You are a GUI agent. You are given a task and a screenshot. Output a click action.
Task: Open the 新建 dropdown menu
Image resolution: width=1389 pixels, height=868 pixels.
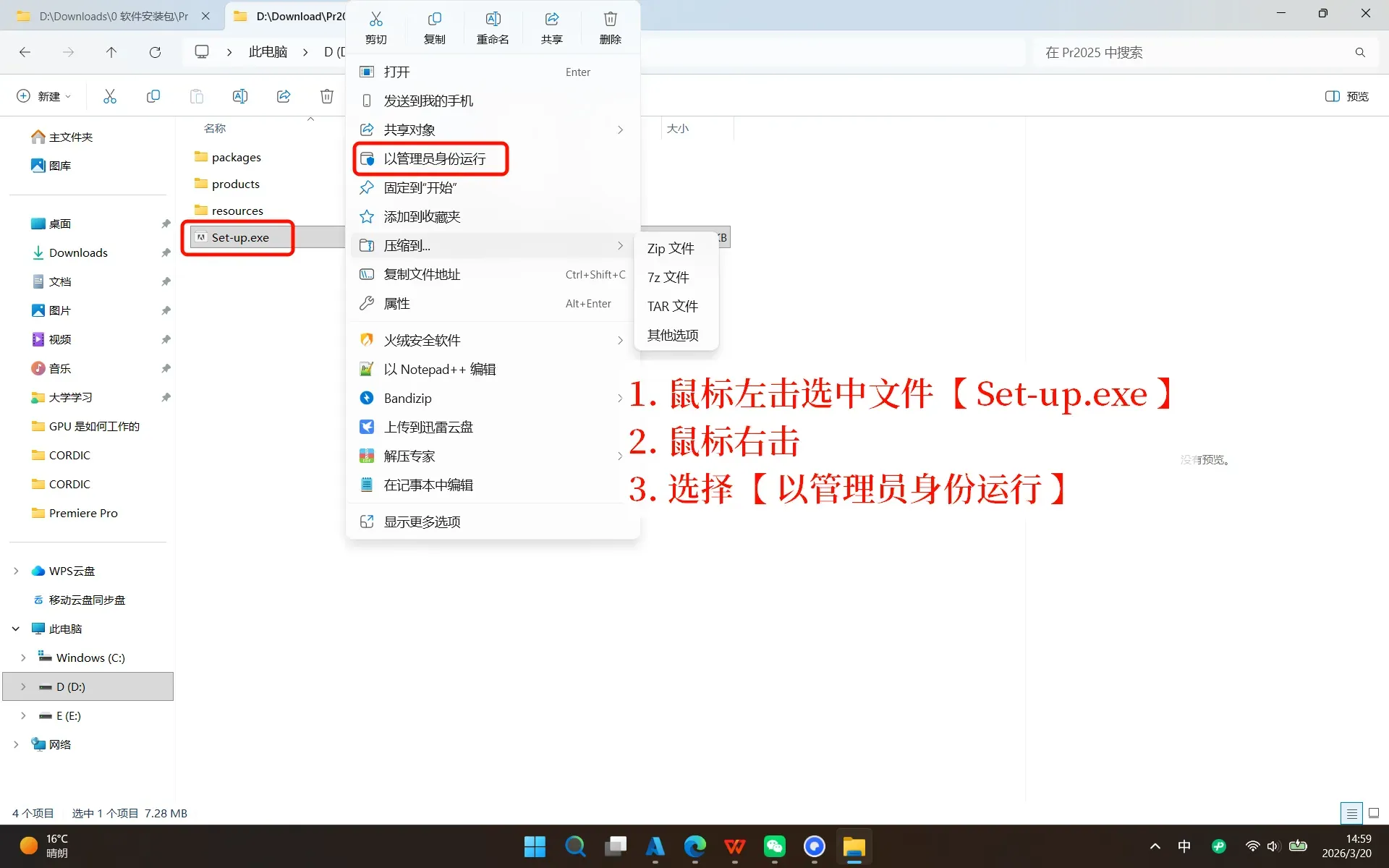click(x=45, y=96)
